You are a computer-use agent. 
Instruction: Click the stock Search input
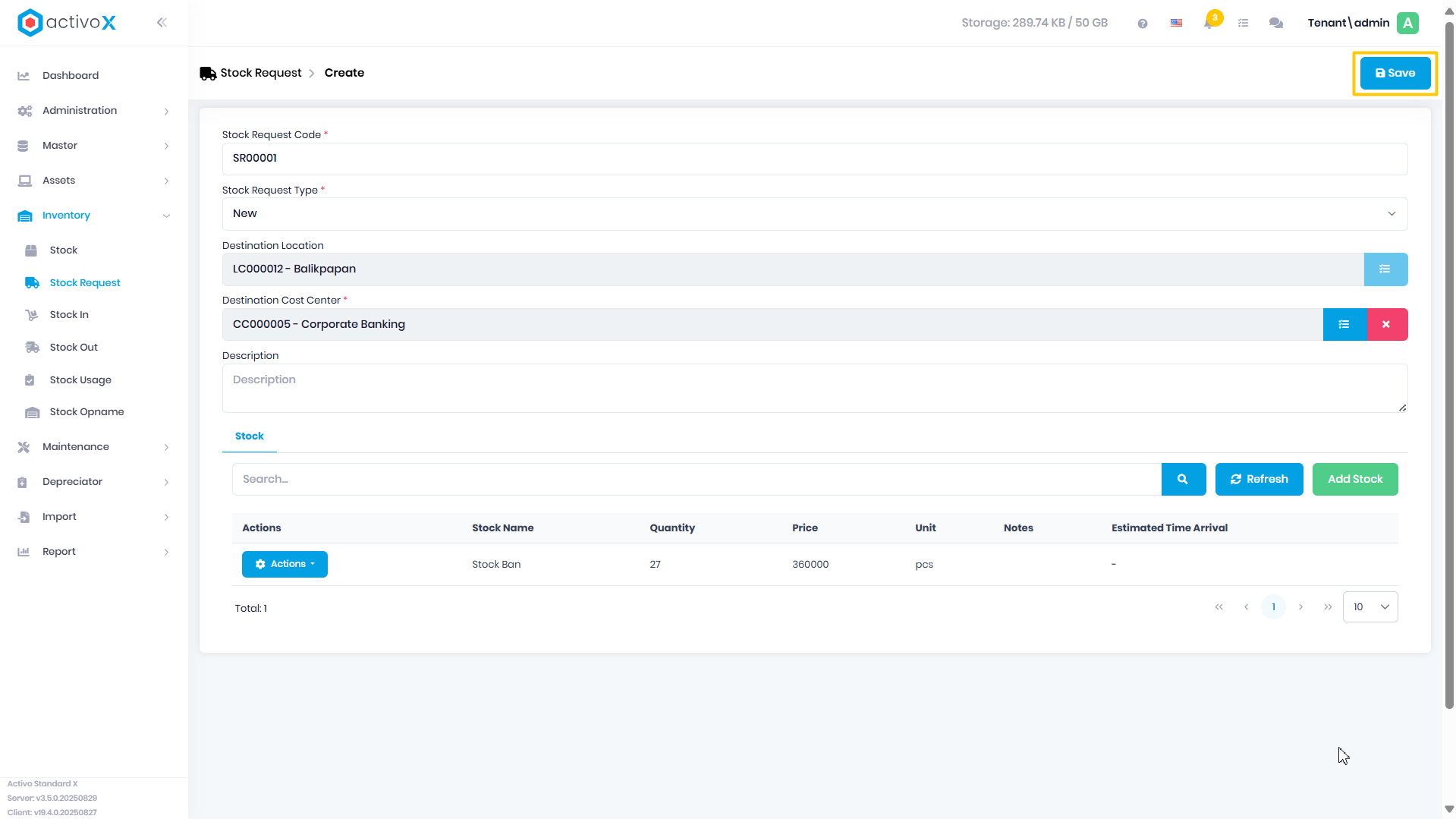(x=696, y=480)
